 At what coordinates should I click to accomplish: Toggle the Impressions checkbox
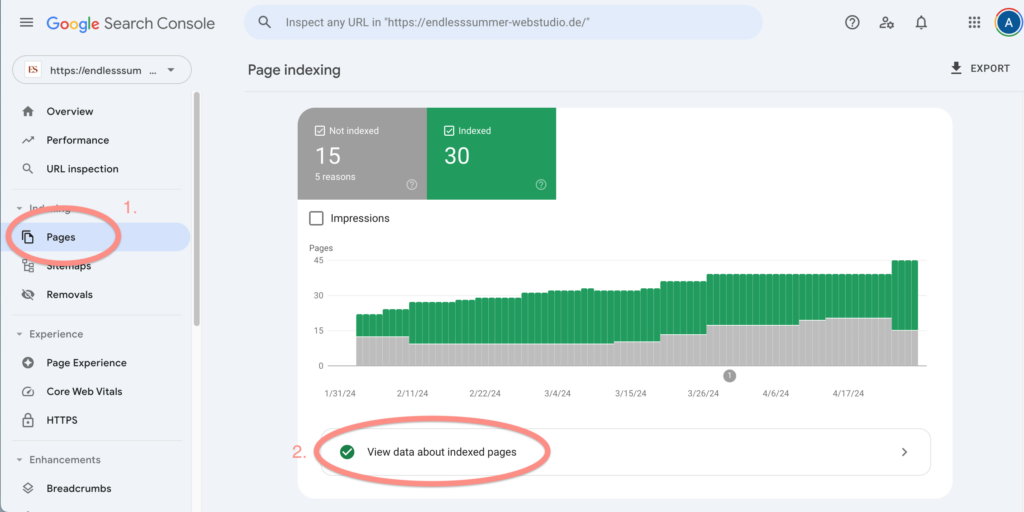pos(317,218)
